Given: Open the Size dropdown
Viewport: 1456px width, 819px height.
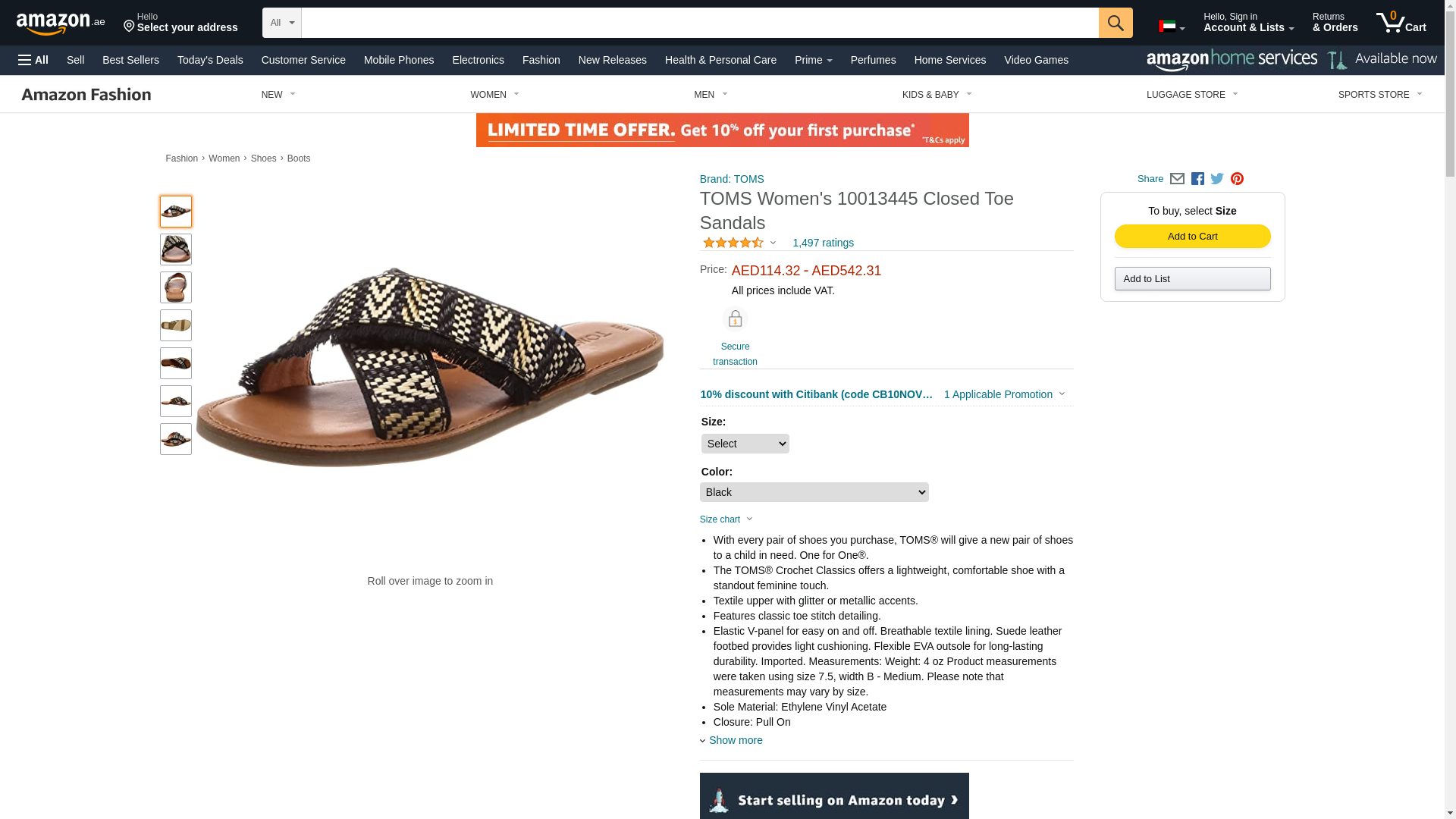Looking at the screenshot, I should (x=745, y=444).
